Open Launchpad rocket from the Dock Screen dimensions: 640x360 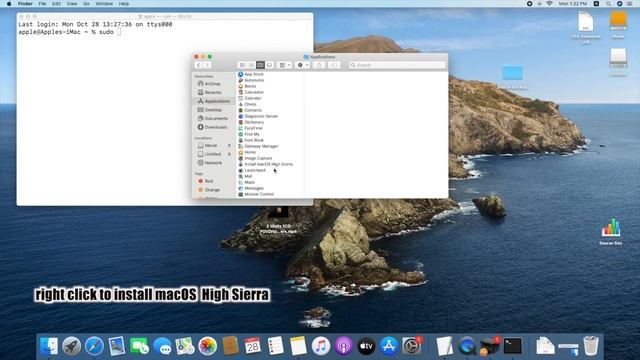pos(72,346)
